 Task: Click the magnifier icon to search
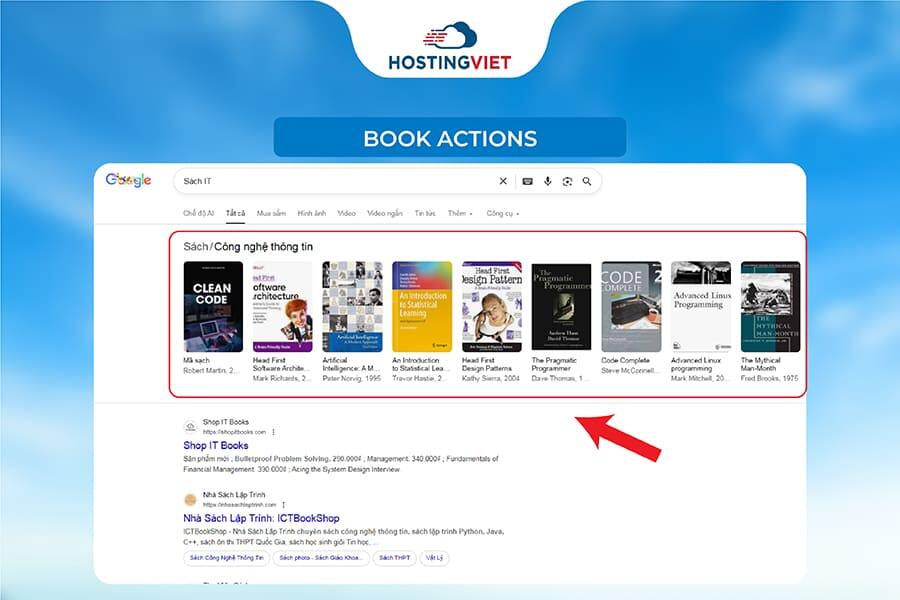point(585,181)
